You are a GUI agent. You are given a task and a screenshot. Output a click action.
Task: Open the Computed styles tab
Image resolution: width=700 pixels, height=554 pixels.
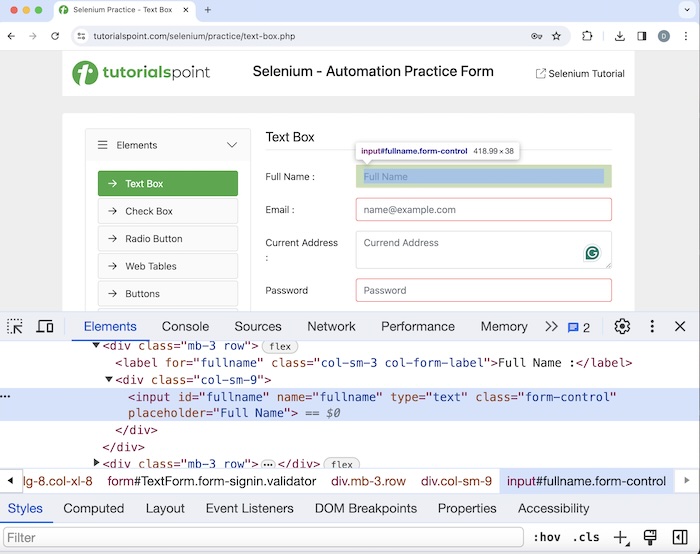[x=93, y=508]
